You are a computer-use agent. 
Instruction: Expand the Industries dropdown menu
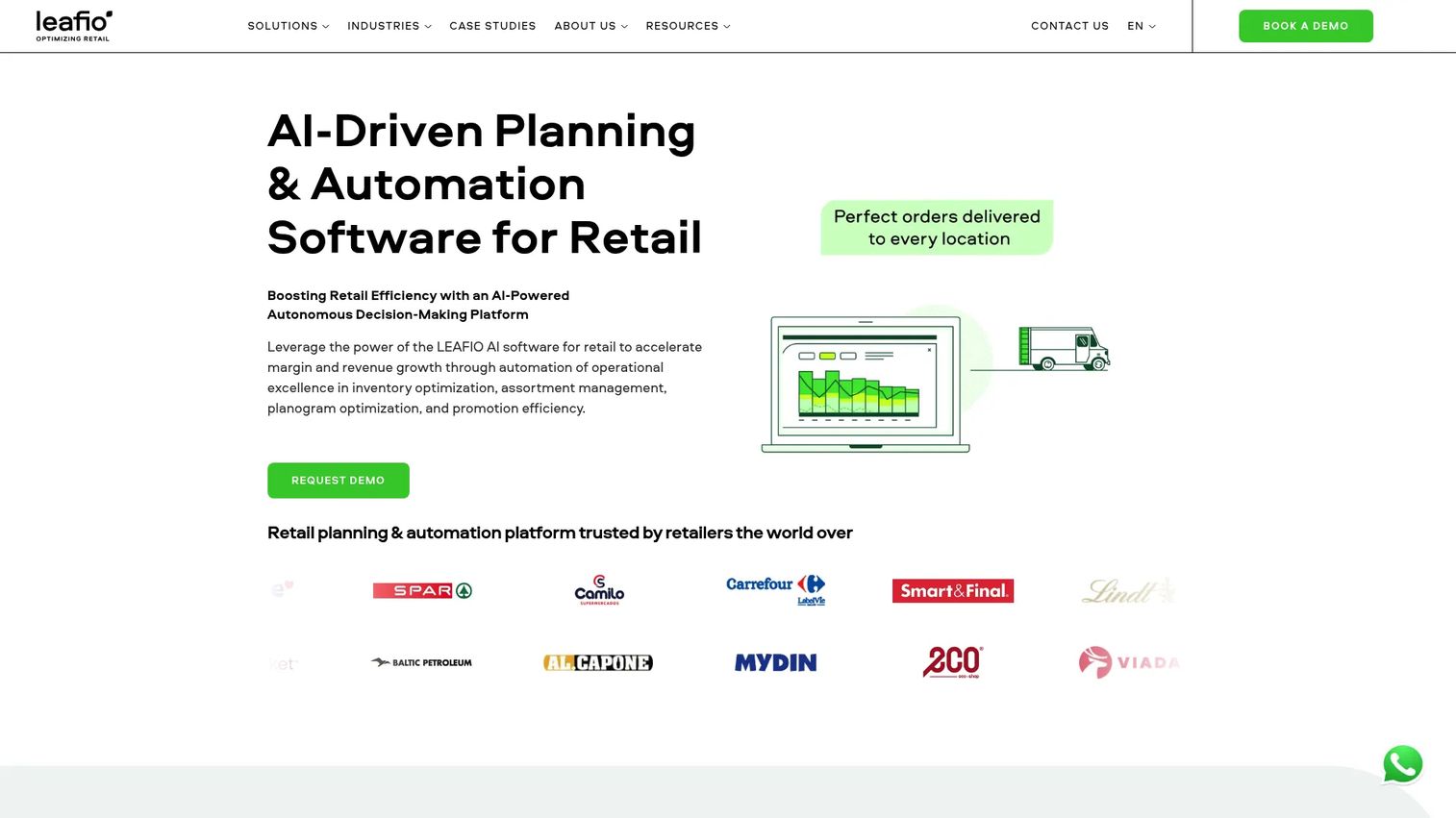(x=389, y=26)
